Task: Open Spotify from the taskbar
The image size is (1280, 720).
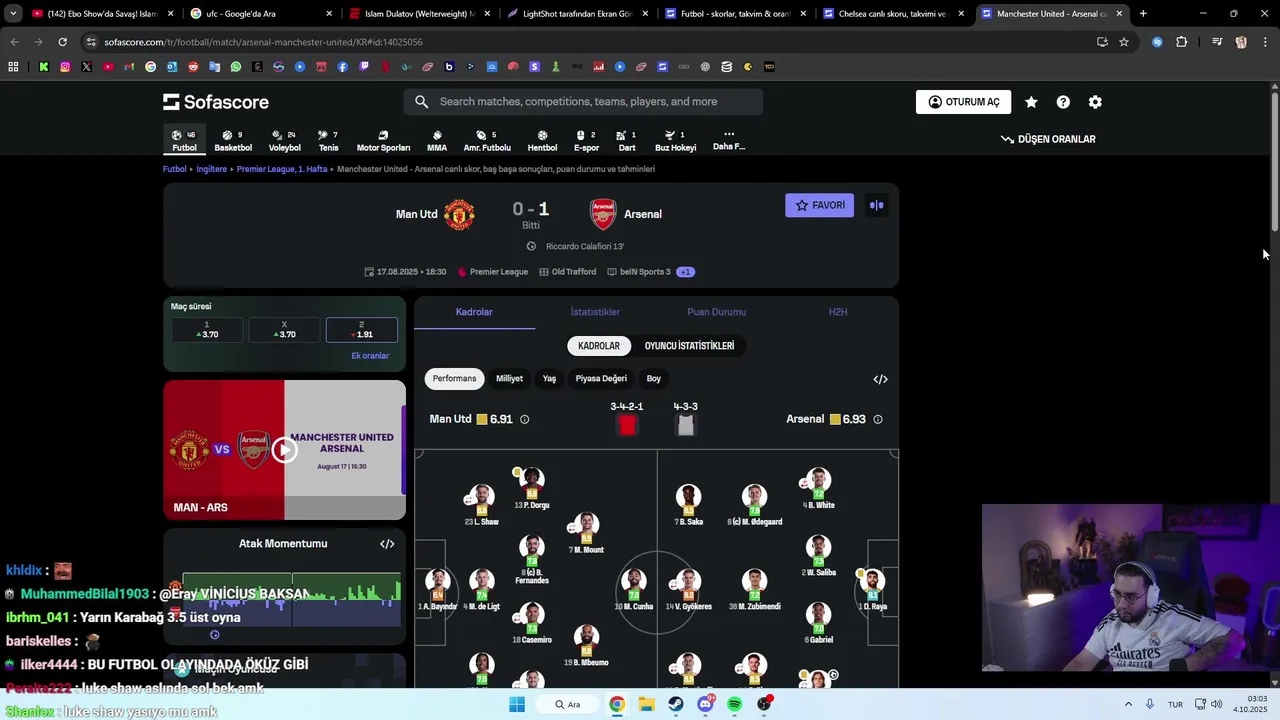Action: point(735,704)
